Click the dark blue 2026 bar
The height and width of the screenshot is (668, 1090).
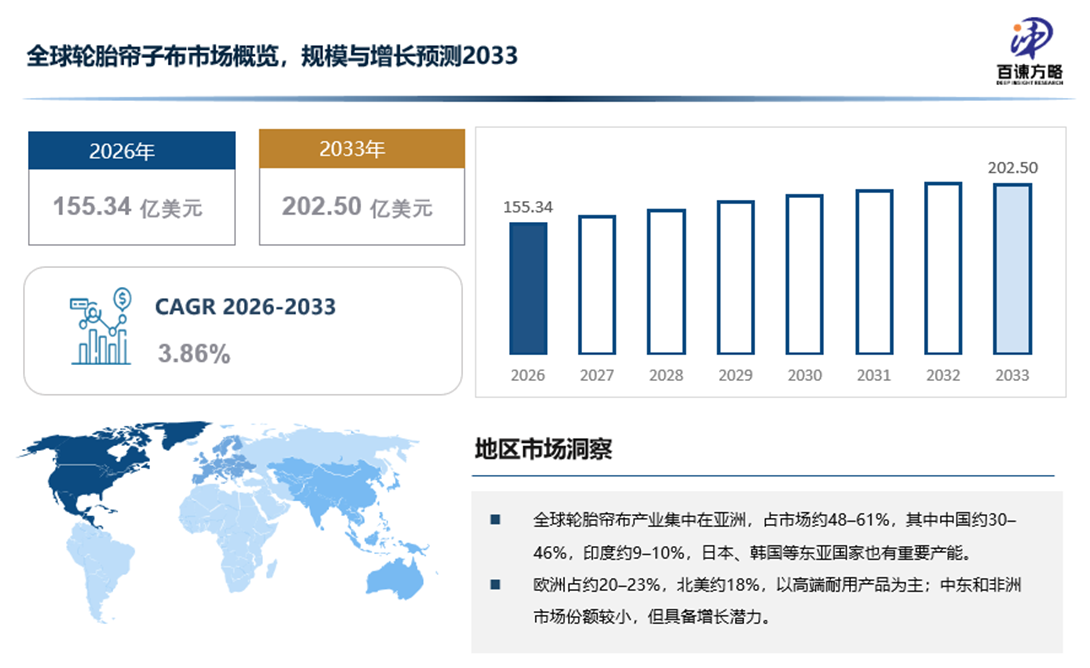[528, 288]
